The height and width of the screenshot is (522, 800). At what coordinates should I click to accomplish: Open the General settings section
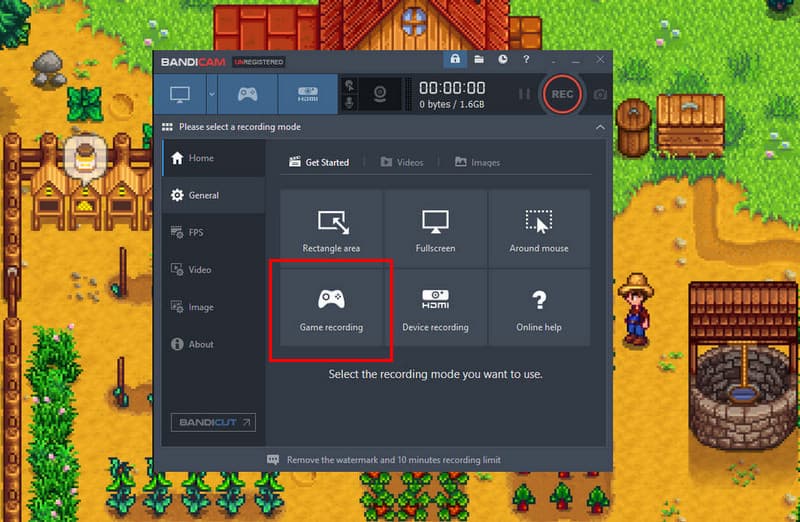point(214,195)
